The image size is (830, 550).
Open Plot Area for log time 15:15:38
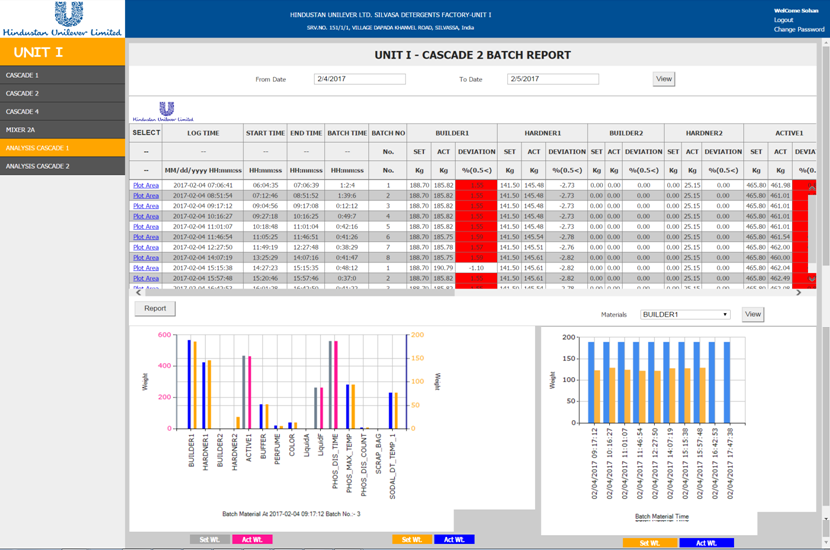(x=146, y=268)
